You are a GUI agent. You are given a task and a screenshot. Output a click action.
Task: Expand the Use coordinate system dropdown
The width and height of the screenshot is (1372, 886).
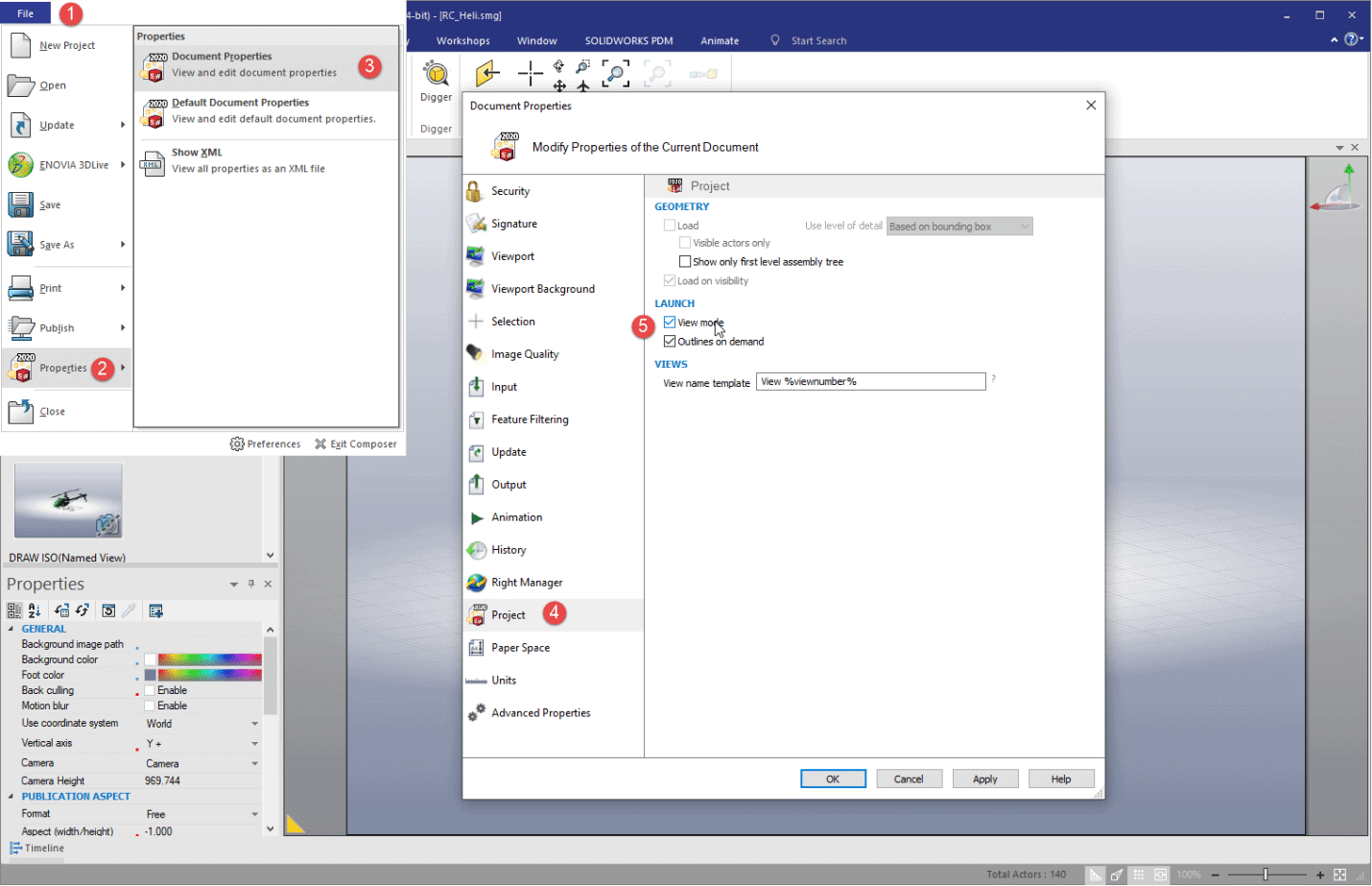click(254, 724)
